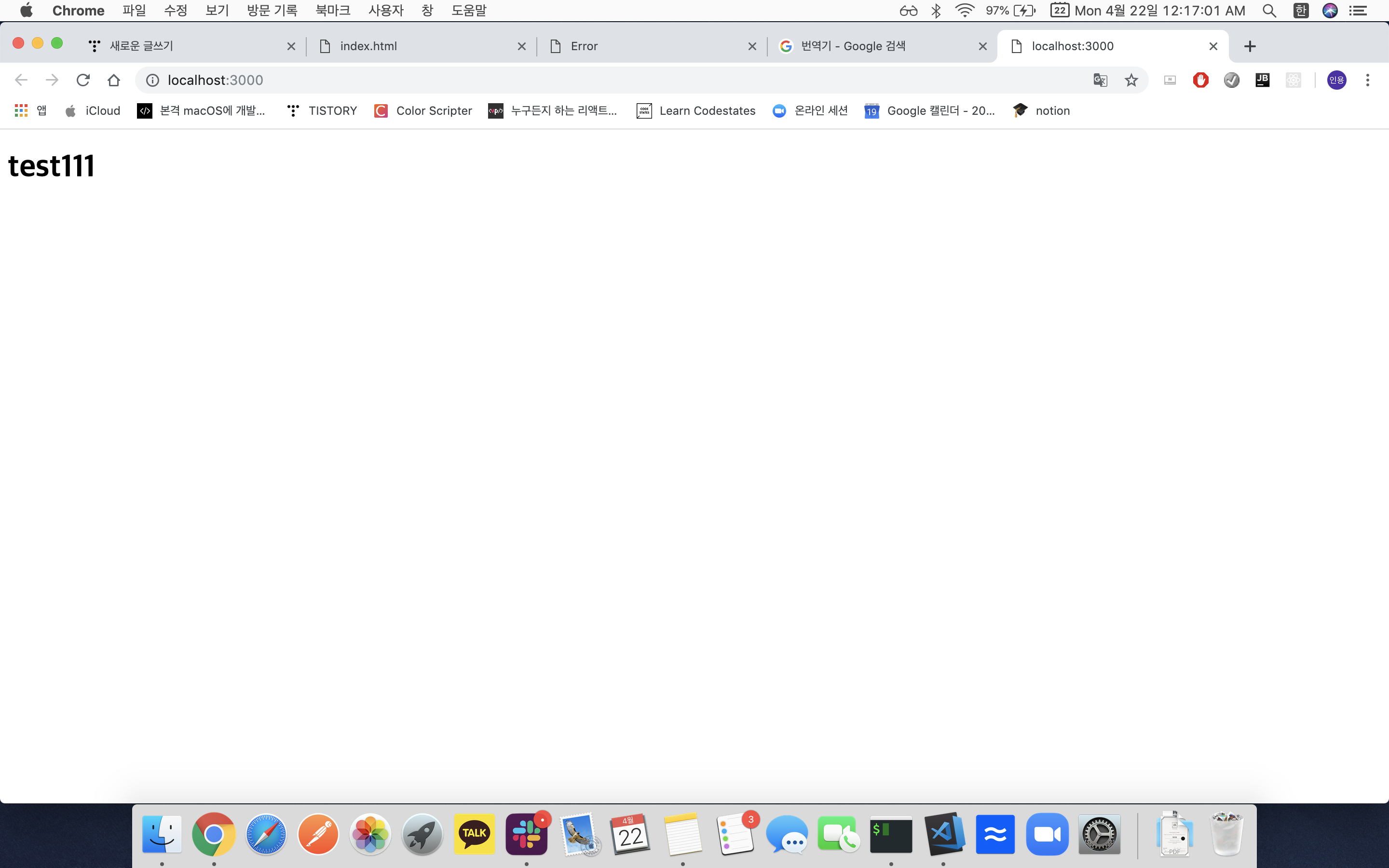Open the user profile avatar menu
The height and width of the screenshot is (868, 1389).
[1336, 80]
